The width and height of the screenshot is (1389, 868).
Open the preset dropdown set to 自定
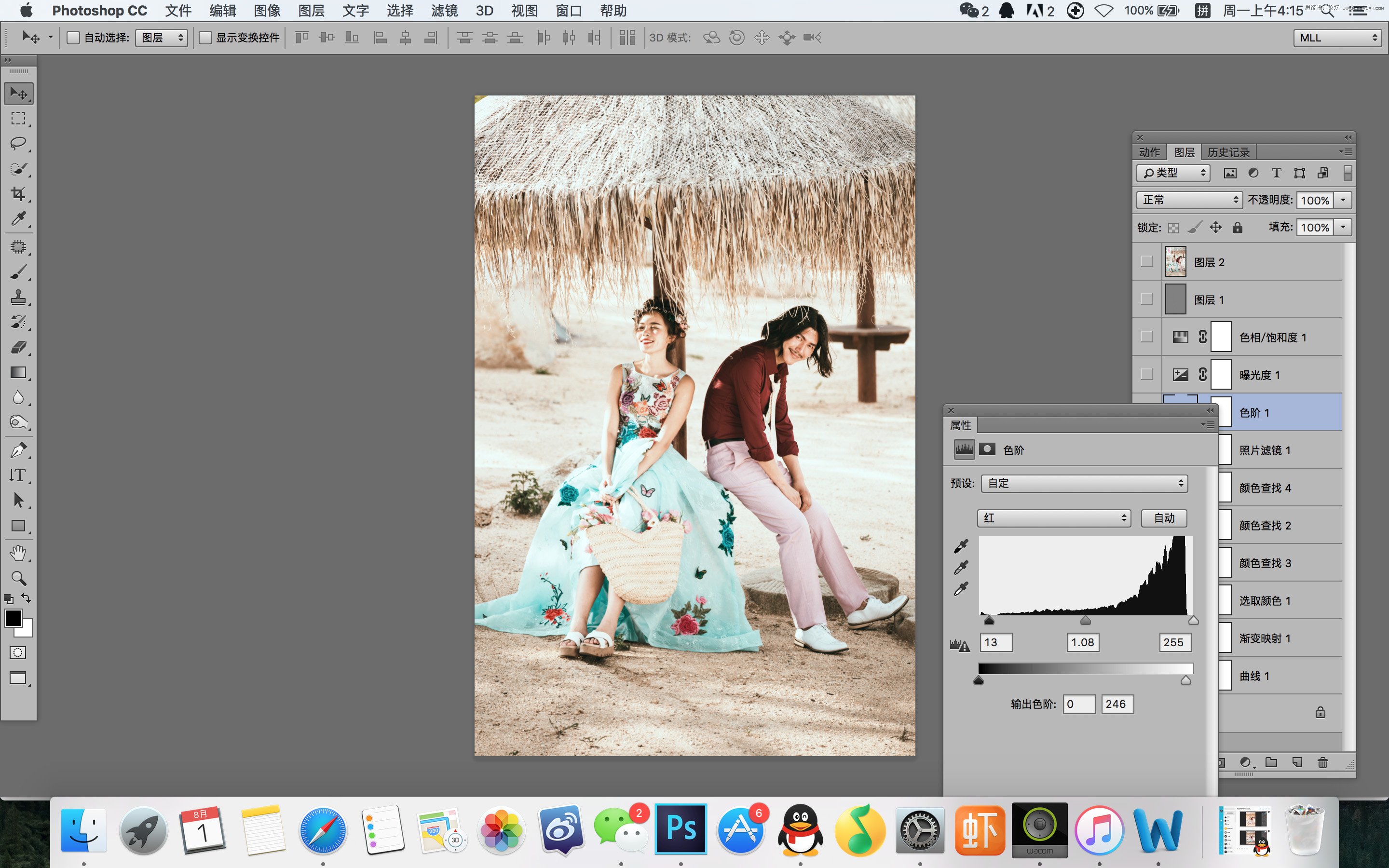[x=1084, y=483]
